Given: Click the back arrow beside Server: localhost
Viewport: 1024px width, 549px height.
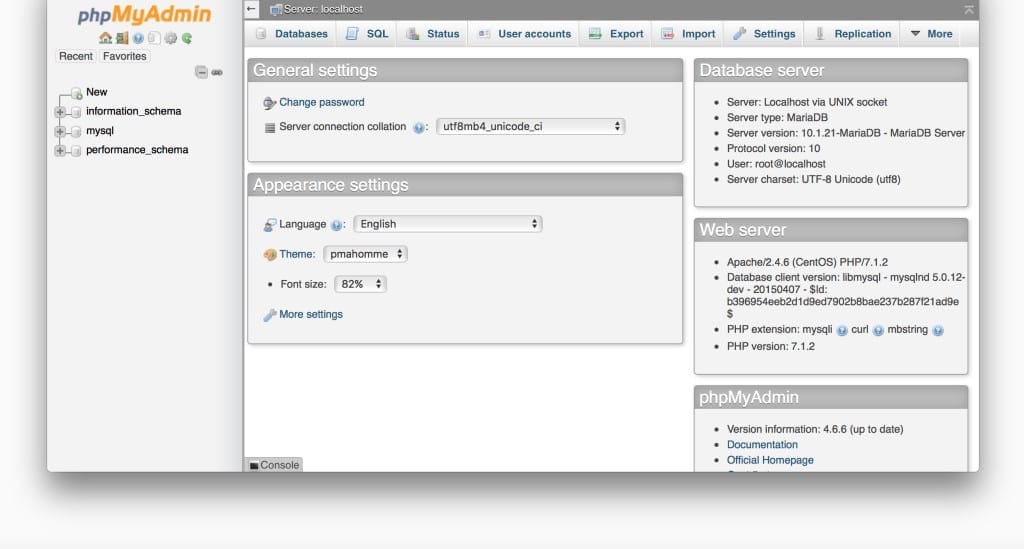Looking at the screenshot, I should (x=251, y=8).
